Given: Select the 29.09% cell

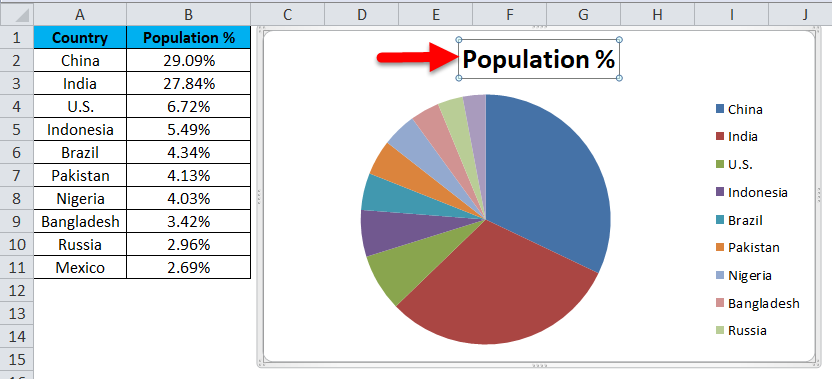Looking at the screenshot, I should (x=188, y=61).
